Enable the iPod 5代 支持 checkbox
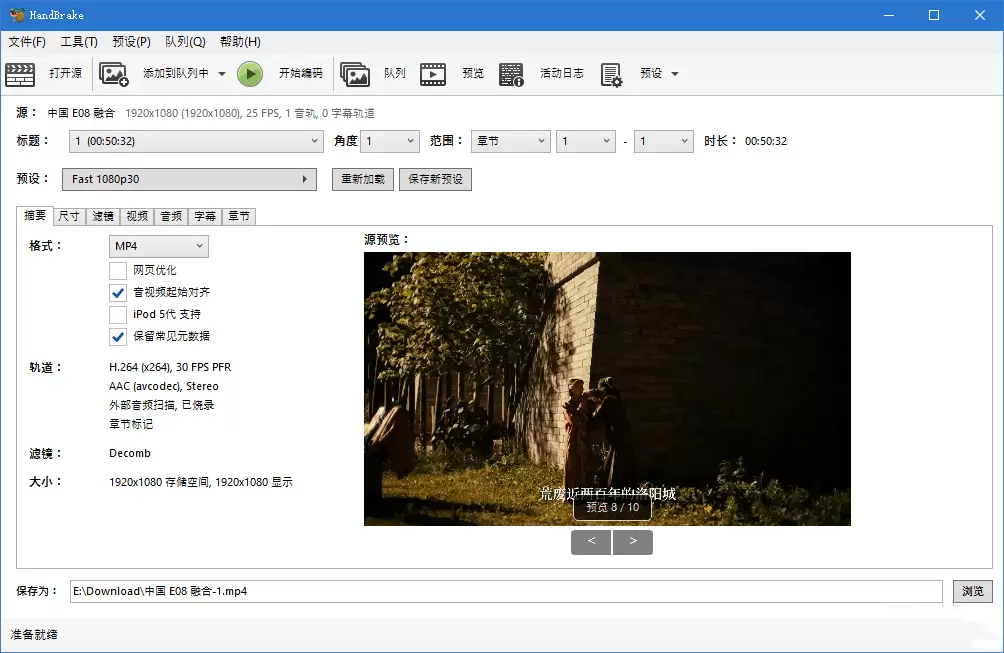The image size is (1004, 653). point(118,314)
